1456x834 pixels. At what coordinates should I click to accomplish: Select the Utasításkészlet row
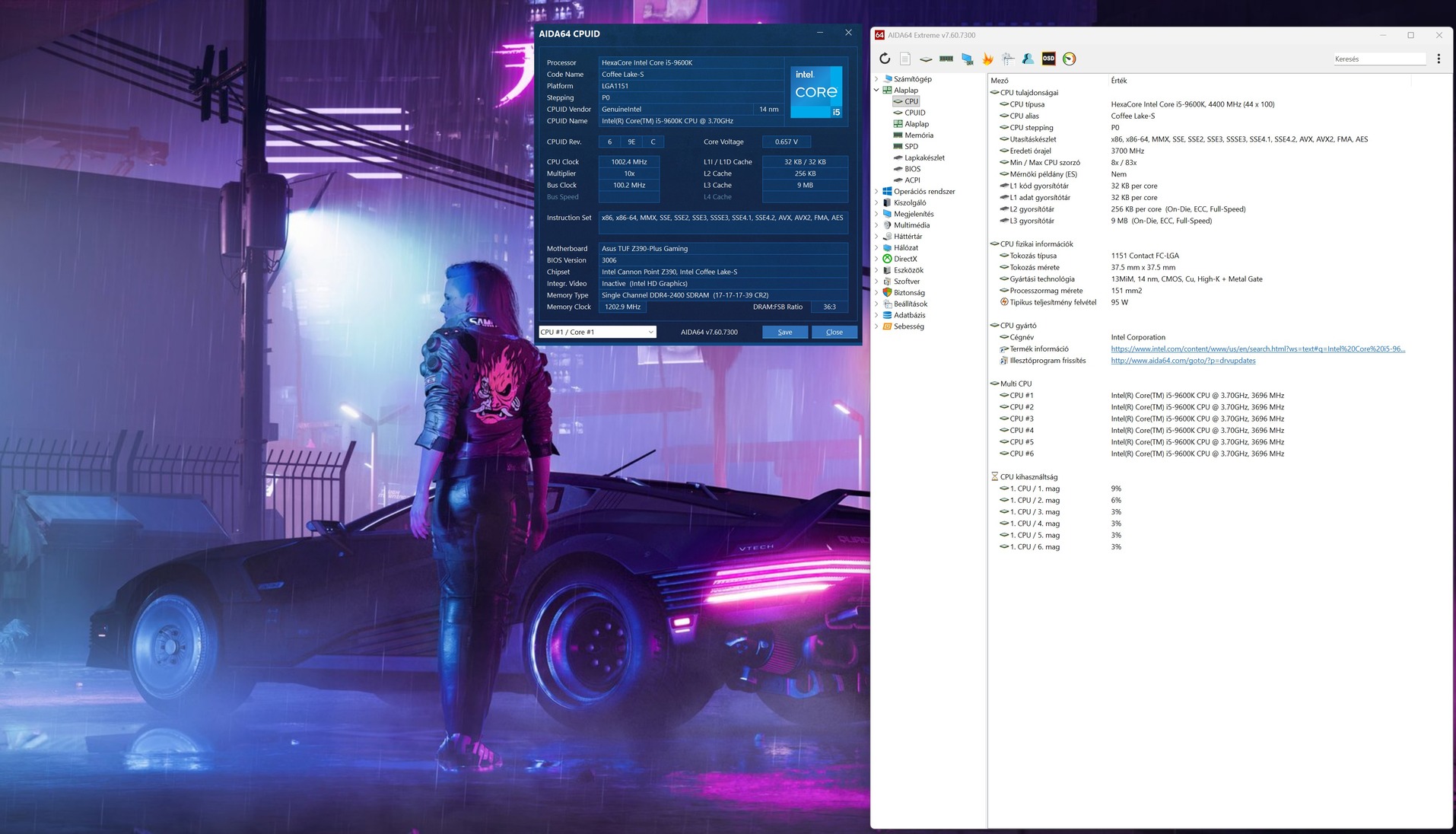tap(1220, 139)
